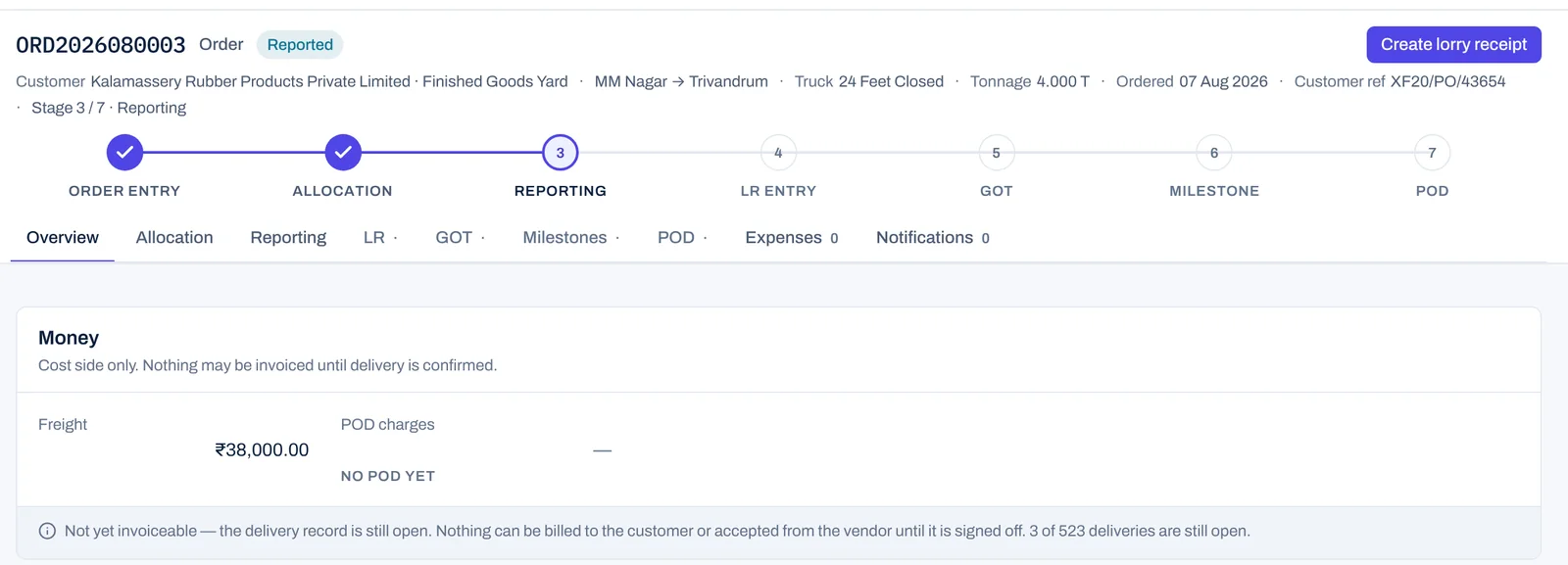
Task: Switch to the Milestones tab
Action: point(571,237)
